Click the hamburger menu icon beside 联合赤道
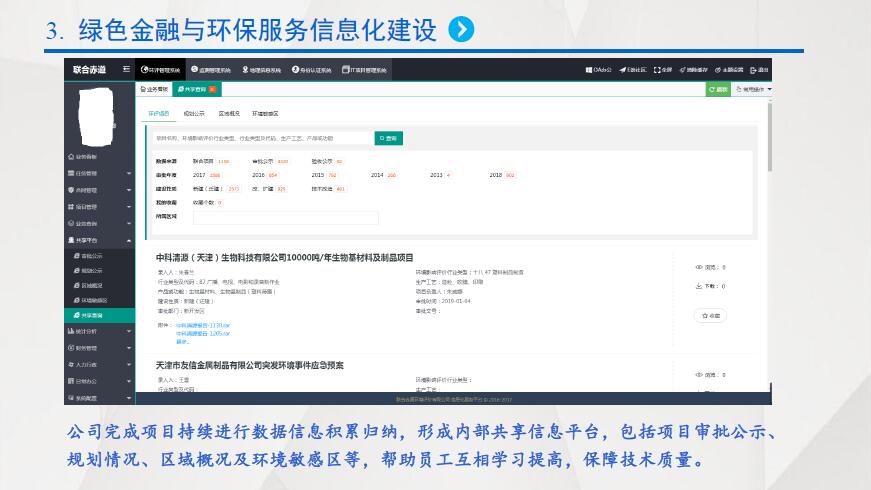Image resolution: width=871 pixels, height=490 pixels. coord(126,69)
